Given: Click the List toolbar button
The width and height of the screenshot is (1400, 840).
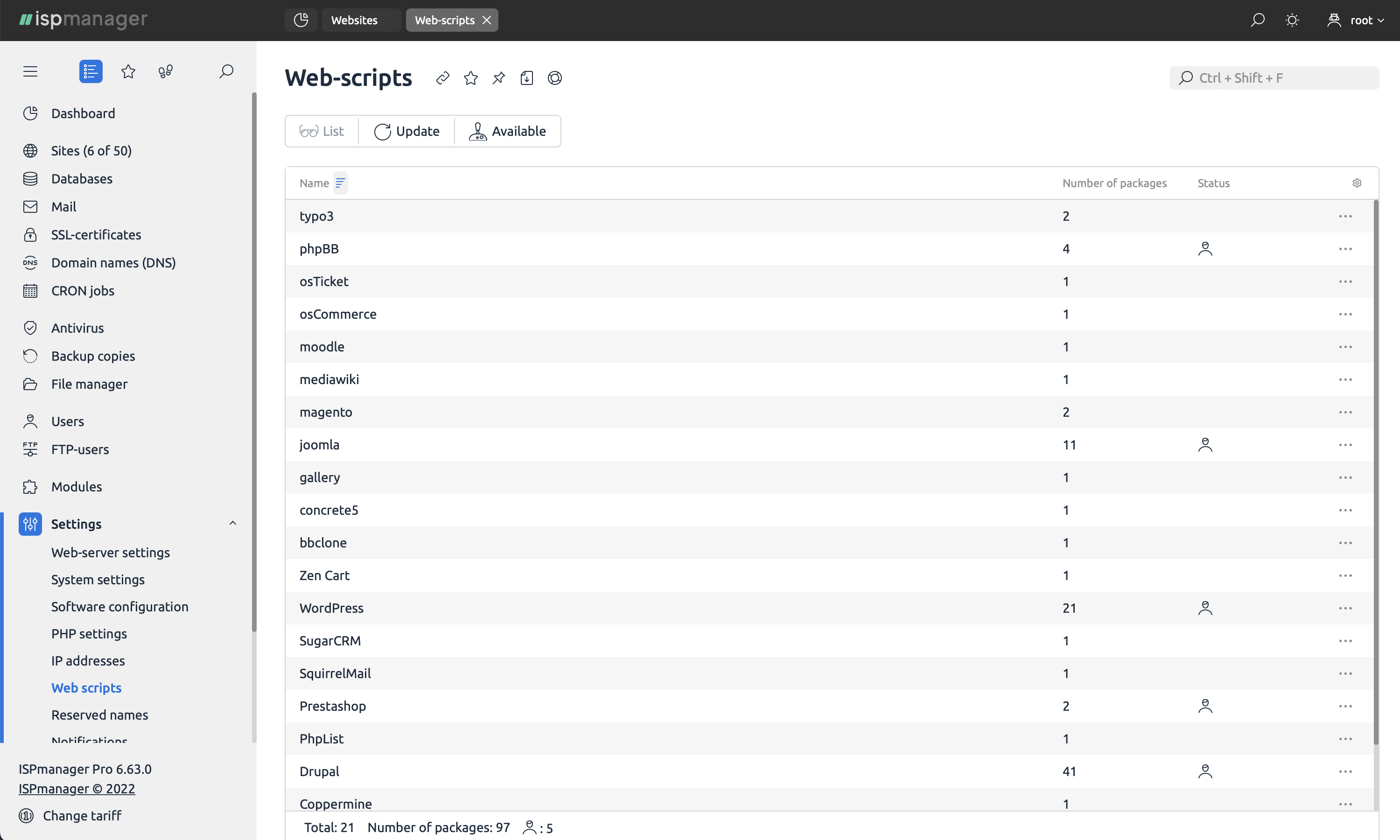Looking at the screenshot, I should (x=322, y=131).
